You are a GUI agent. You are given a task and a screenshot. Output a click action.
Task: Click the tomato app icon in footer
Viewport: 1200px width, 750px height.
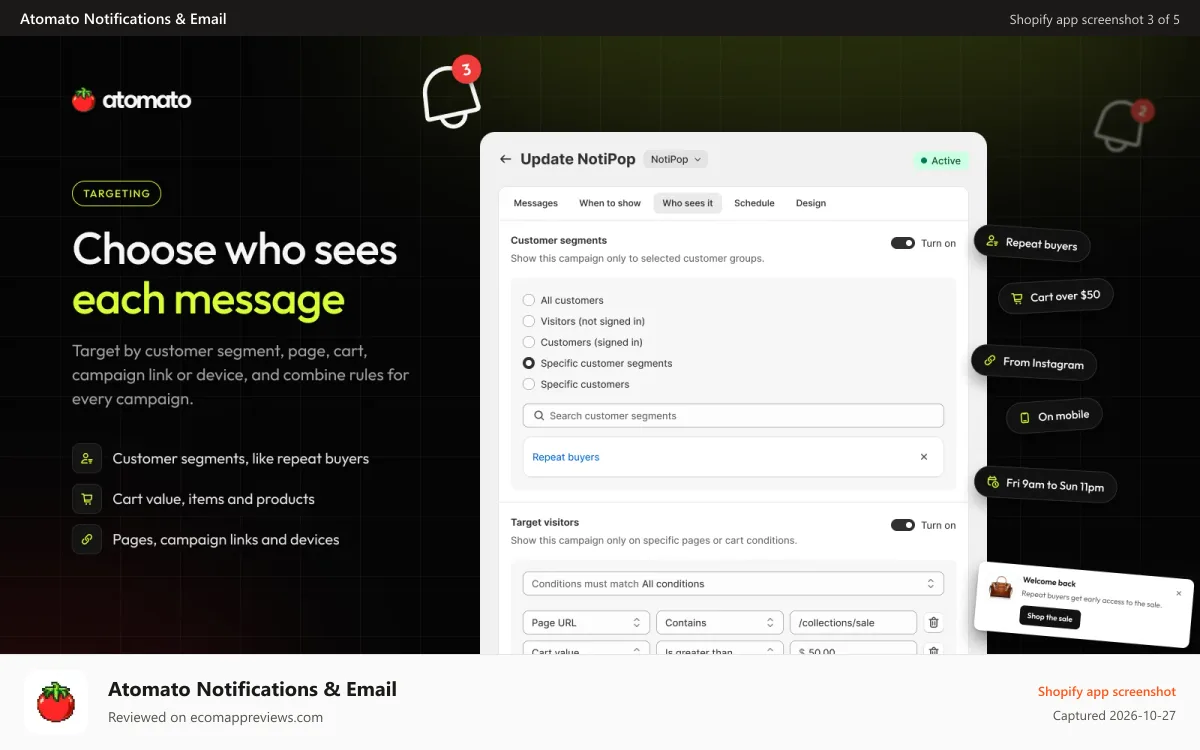tap(56, 702)
